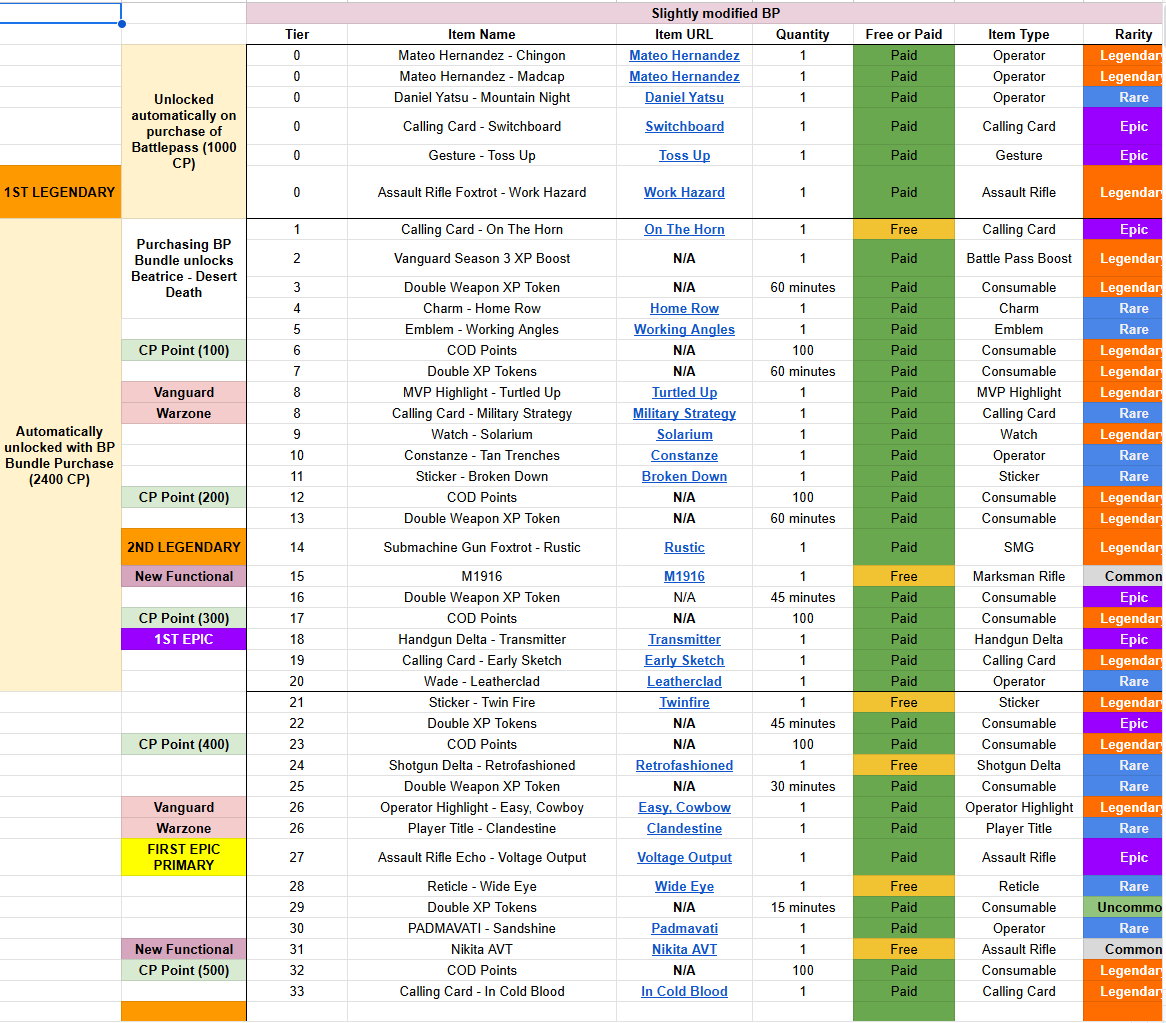Select the '15 minutes' quantity cell

(802, 907)
